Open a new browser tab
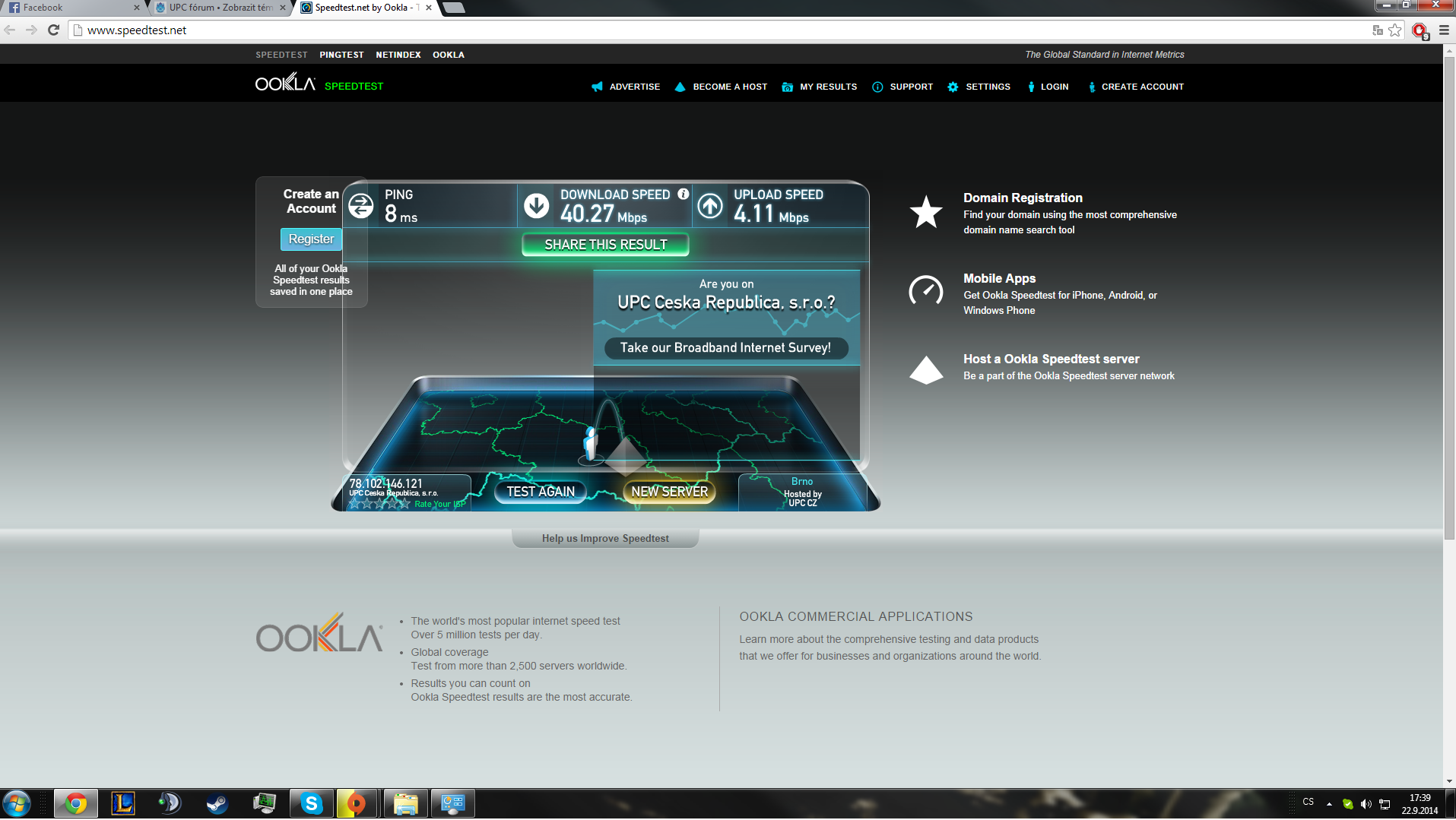The height and width of the screenshot is (820, 1456). point(453,8)
